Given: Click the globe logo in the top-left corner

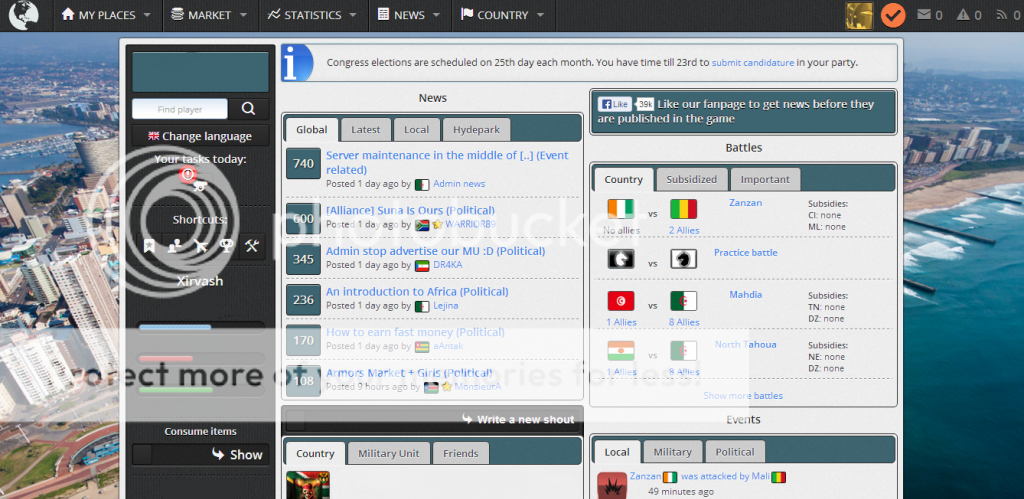Looking at the screenshot, I should (23, 15).
